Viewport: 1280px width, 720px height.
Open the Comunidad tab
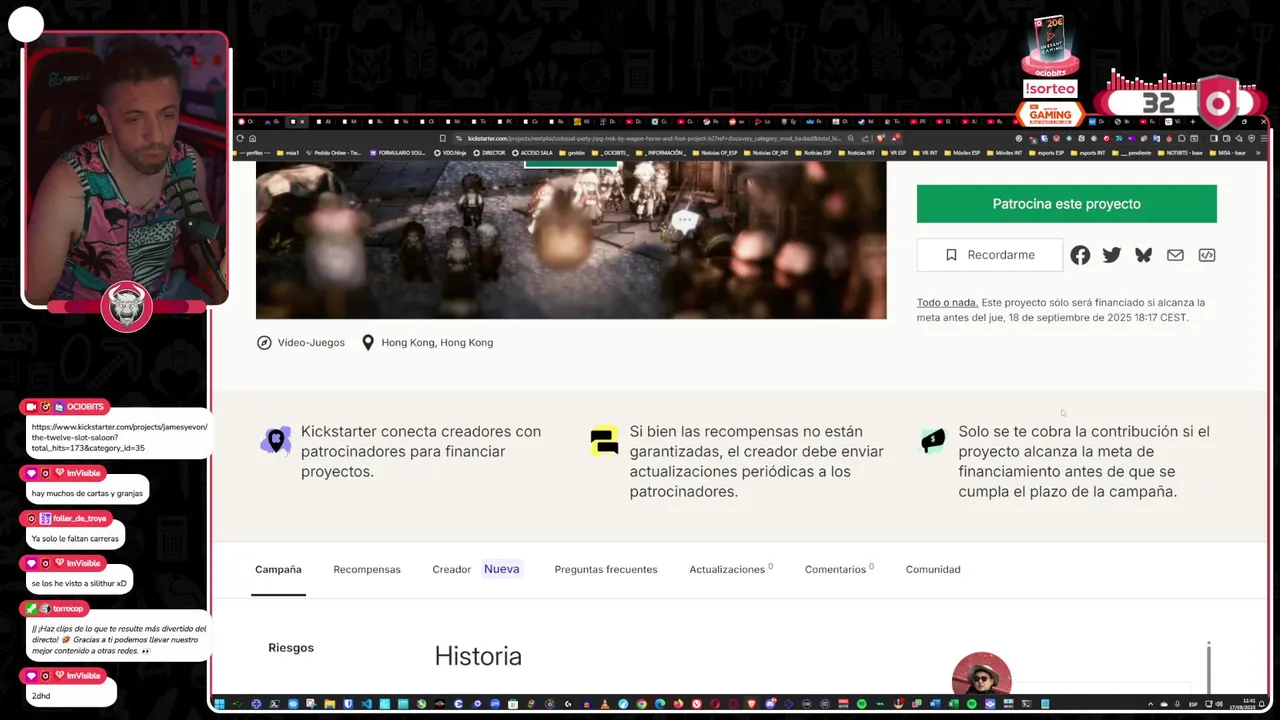click(933, 569)
